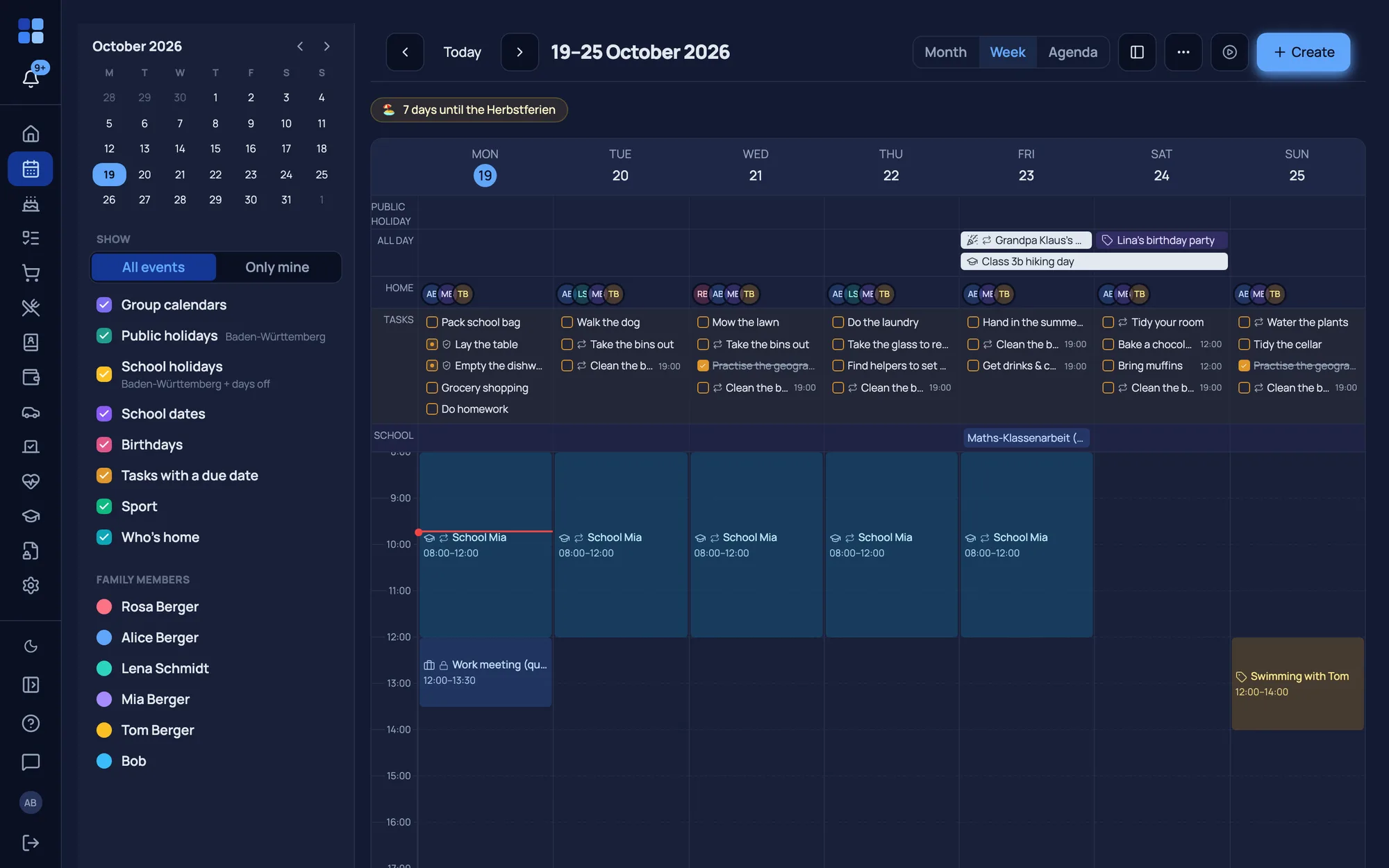
Task: Click the logout icon at sidebar bottom
Action: [x=31, y=843]
